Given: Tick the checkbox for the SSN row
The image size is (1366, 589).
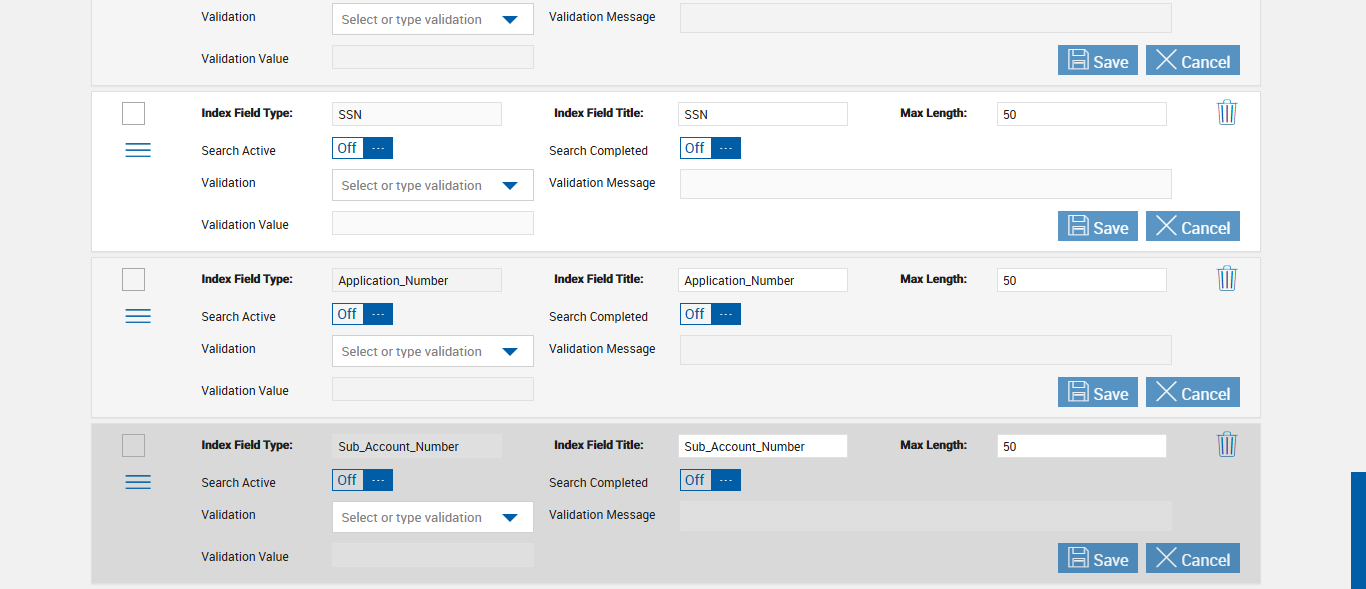Looking at the screenshot, I should pos(134,114).
